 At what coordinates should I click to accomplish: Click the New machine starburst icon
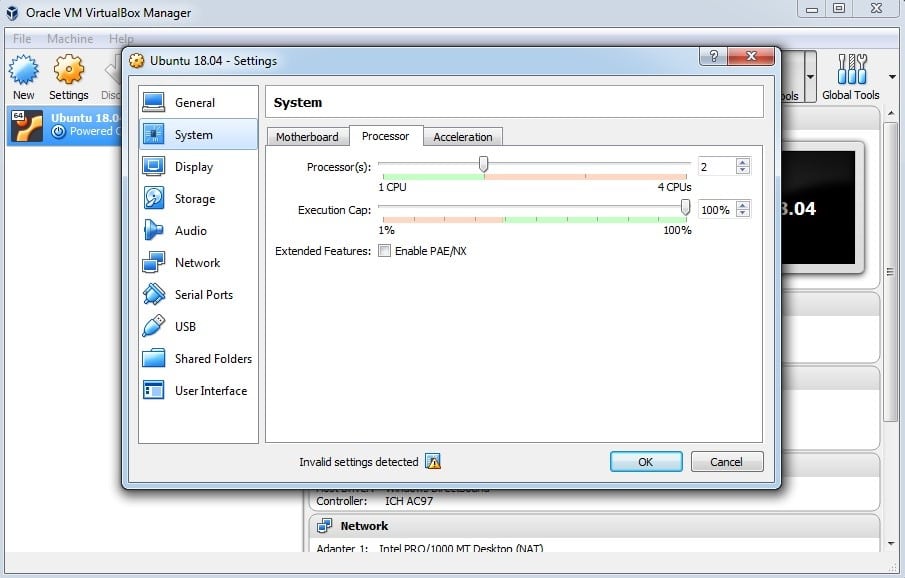(24, 70)
